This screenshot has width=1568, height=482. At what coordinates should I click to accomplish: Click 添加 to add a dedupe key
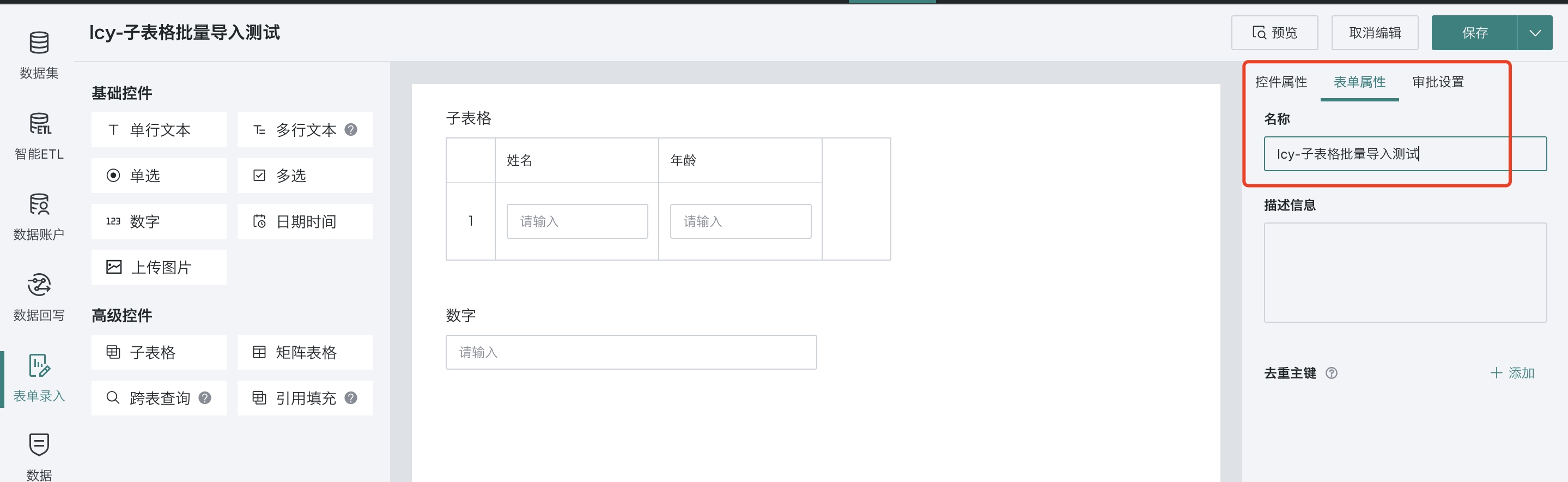tap(1512, 373)
